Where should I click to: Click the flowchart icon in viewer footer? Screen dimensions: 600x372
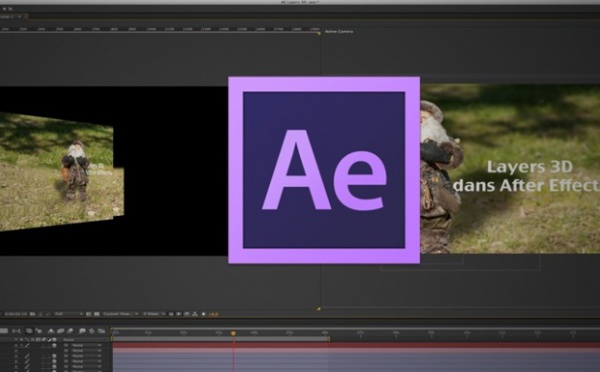coord(195,314)
